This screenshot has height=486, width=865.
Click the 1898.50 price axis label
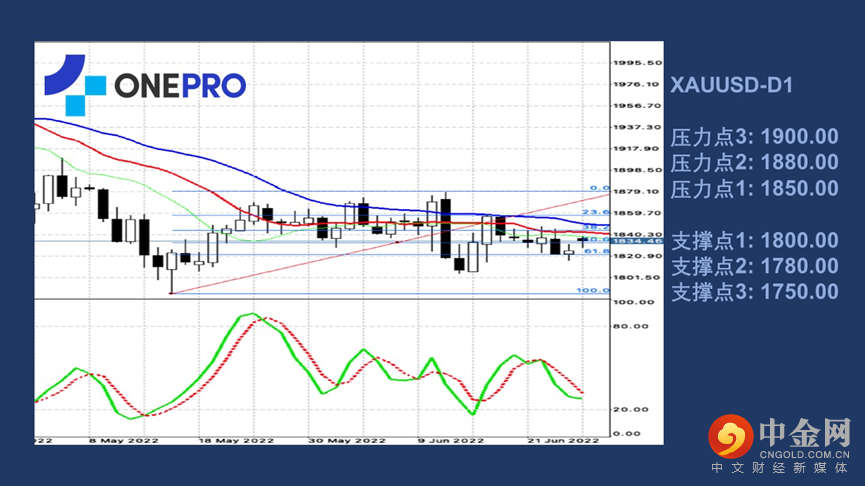pos(637,170)
